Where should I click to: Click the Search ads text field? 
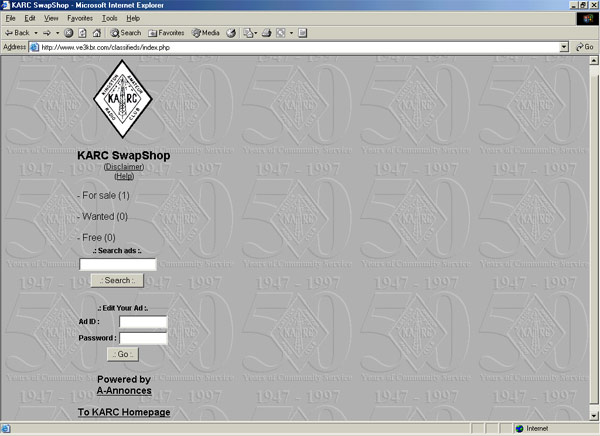[x=118, y=264]
